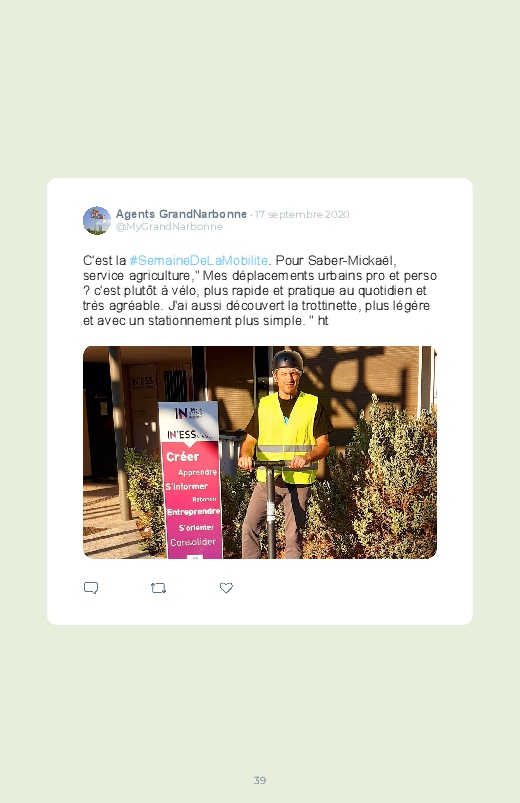Click the retweet arrows icon
Image resolution: width=520 pixels, height=803 pixels.
(158, 588)
